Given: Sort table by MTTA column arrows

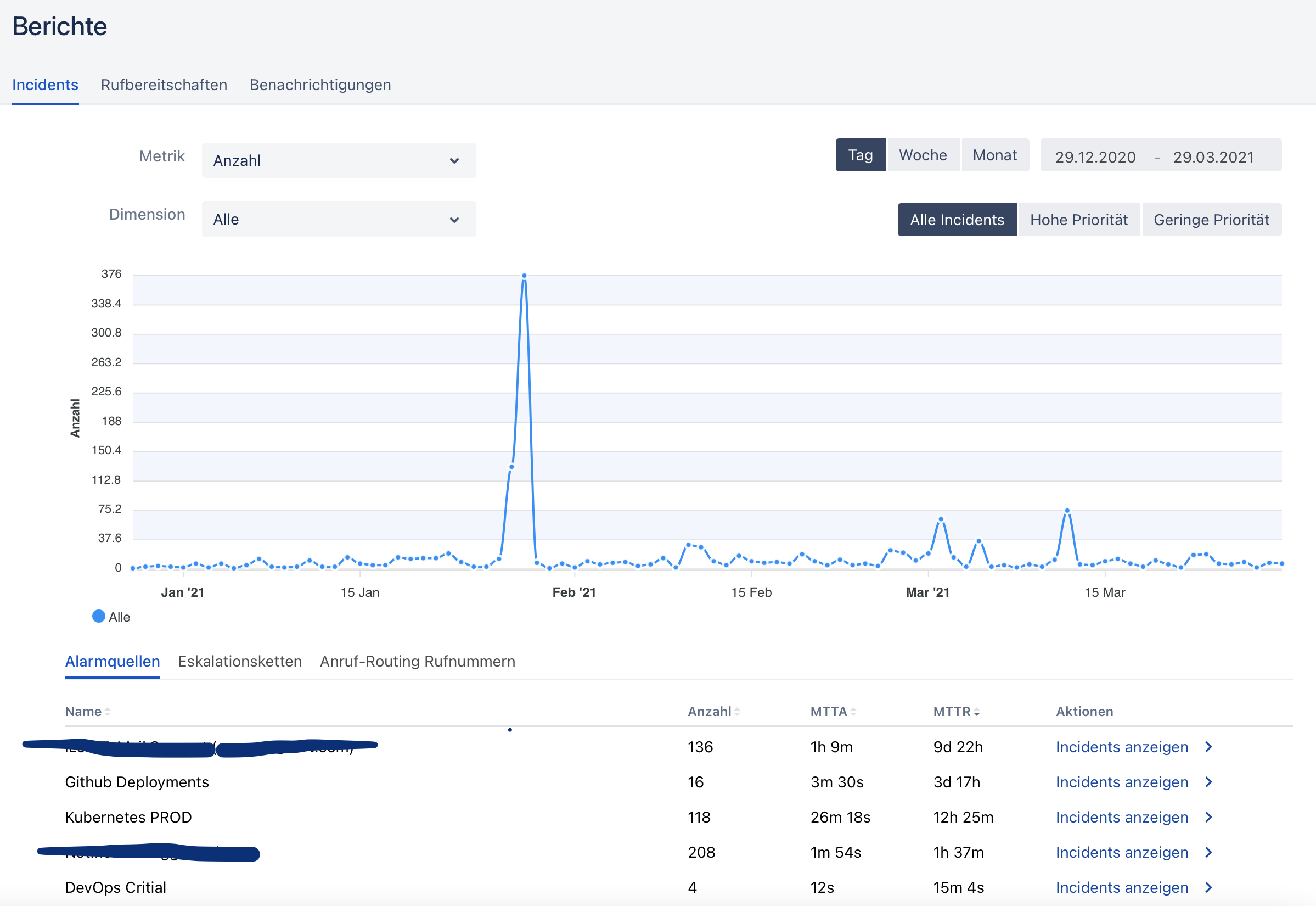Looking at the screenshot, I should click(x=853, y=712).
